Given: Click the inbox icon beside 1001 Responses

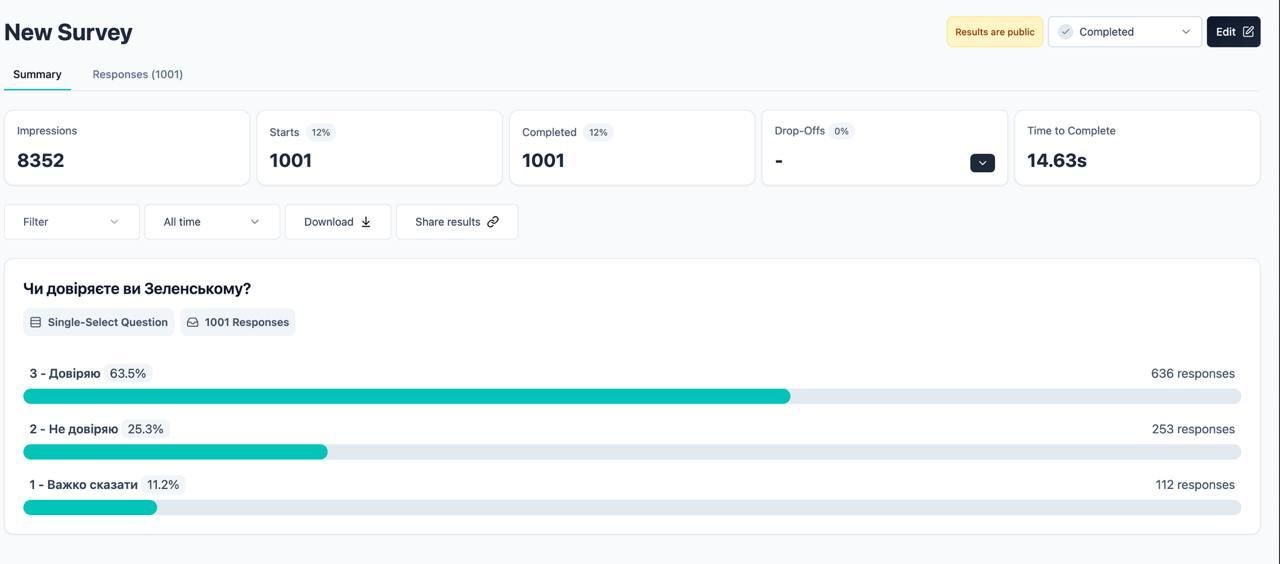Looking at the screenshot, I should pyautogui.click(x=193, y=322).
